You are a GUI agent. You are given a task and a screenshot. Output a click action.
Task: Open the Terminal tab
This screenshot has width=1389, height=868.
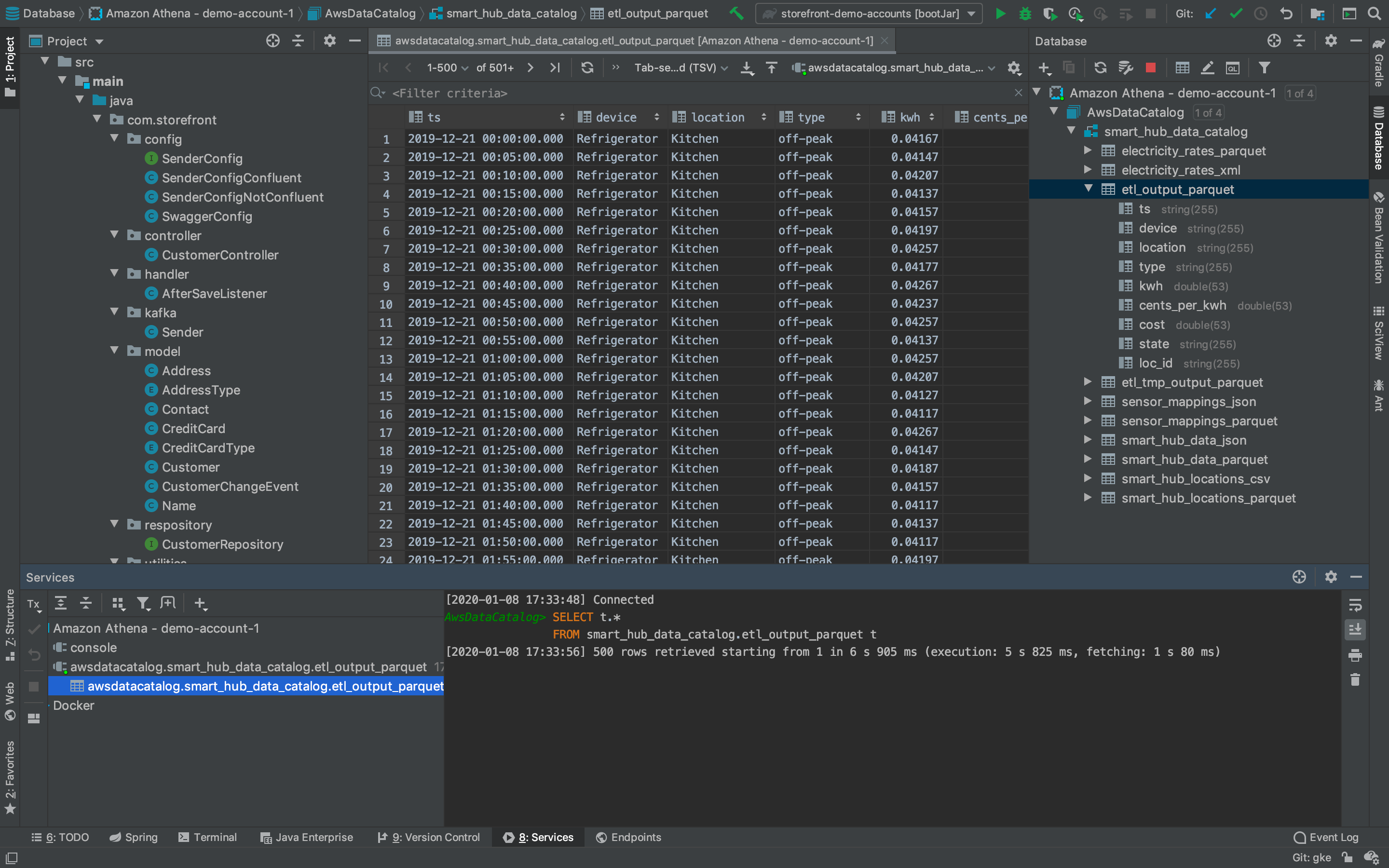(215, 837)
